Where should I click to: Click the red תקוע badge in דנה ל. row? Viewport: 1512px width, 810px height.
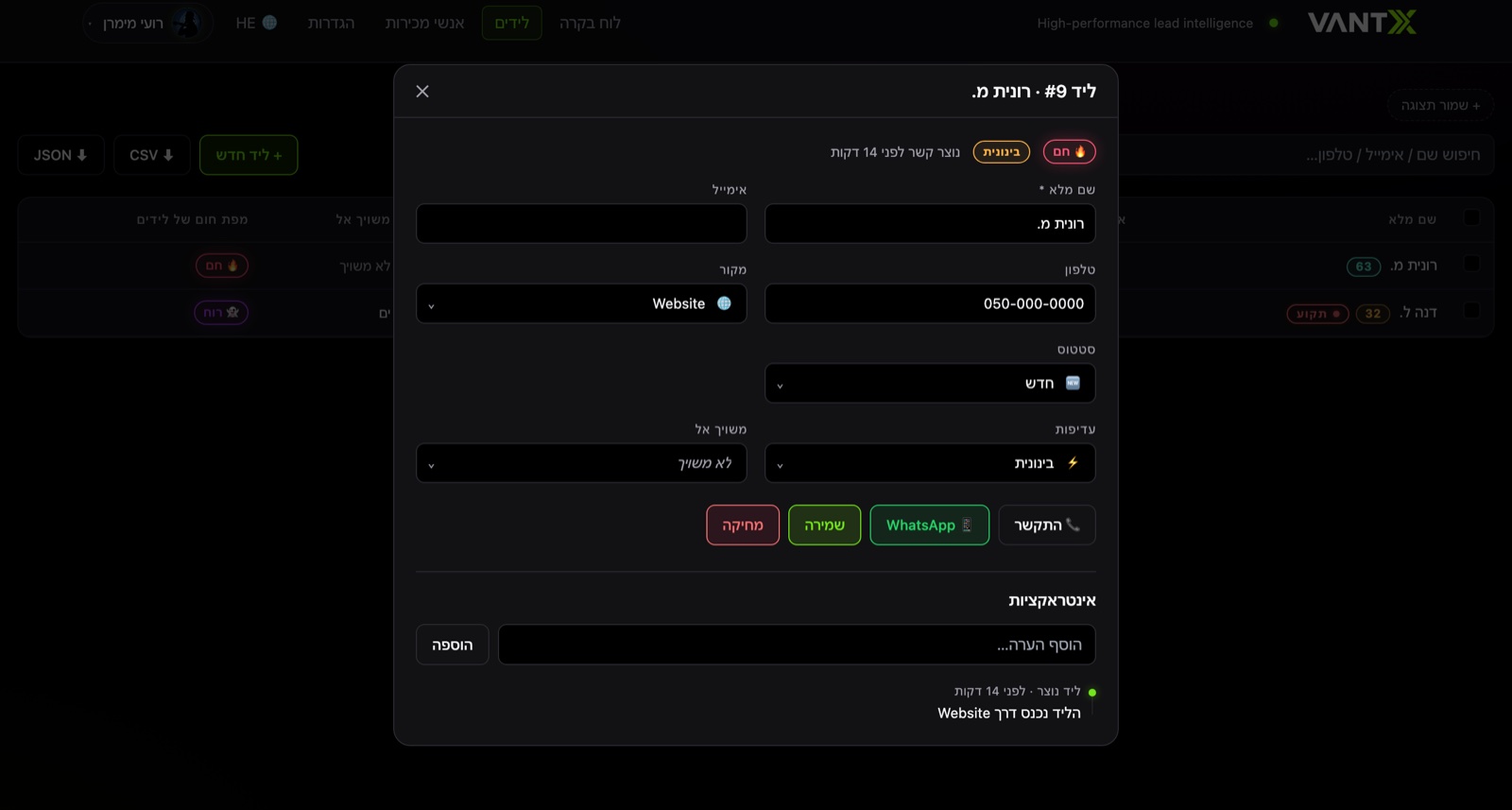point(1317,313)
